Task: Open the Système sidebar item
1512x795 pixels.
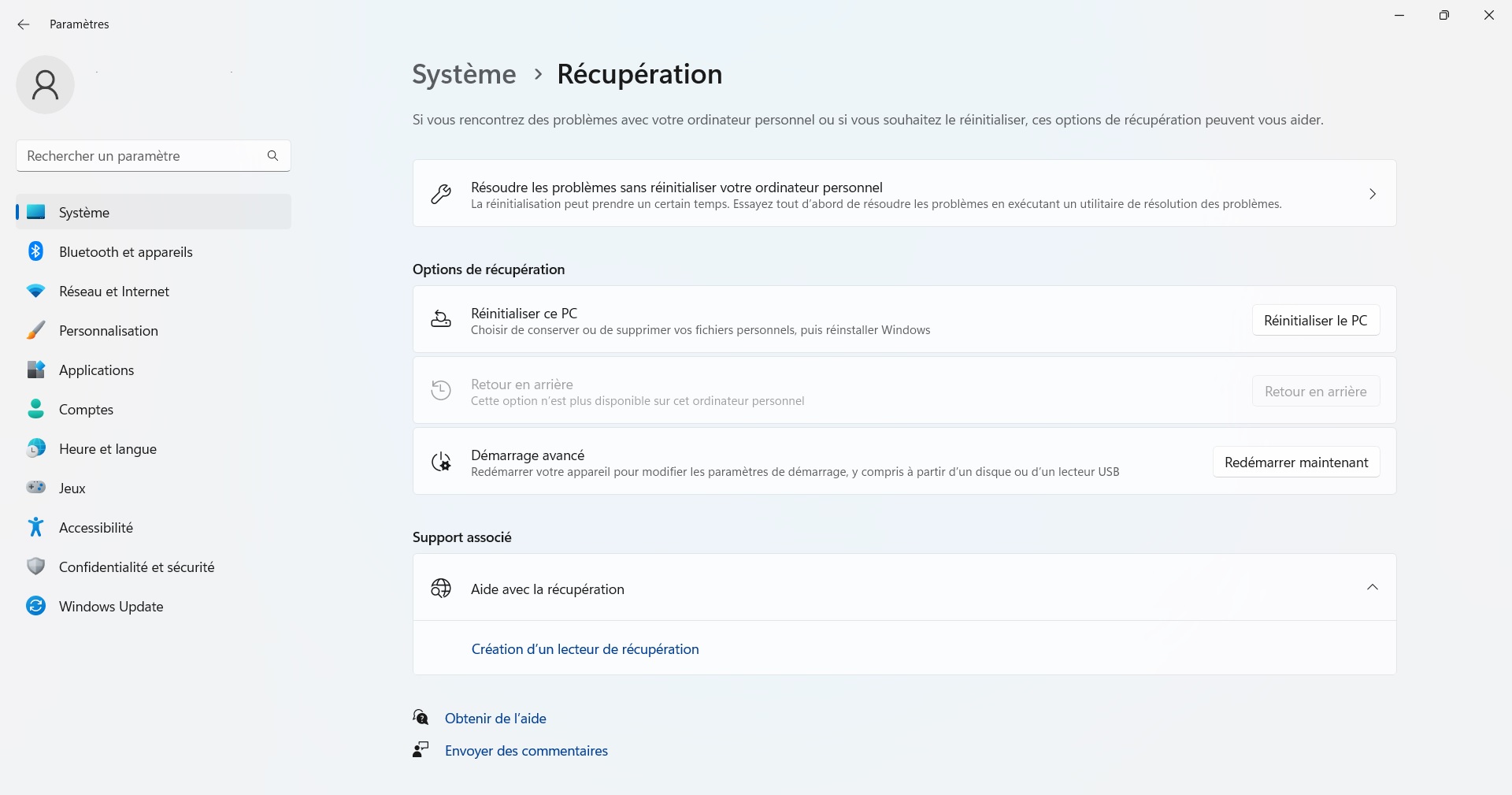Action: 154,212
